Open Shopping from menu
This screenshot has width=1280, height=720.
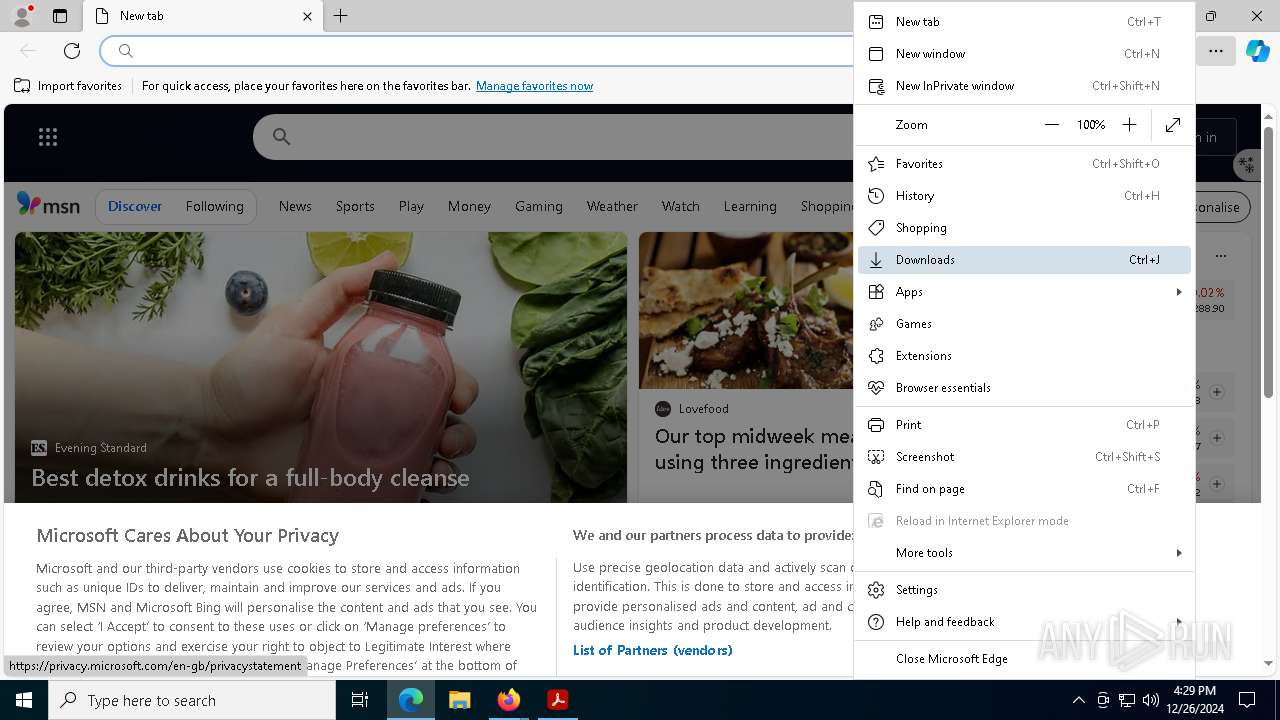point(1024,227)
